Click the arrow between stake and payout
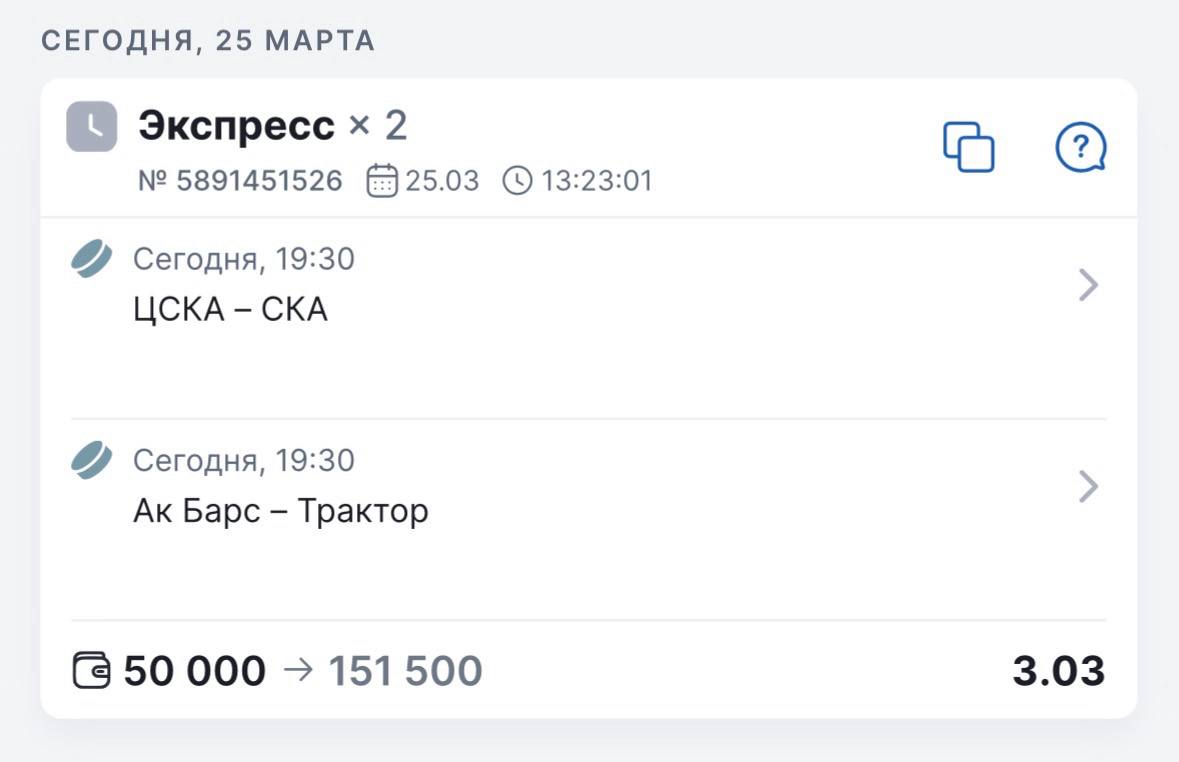1179x762 pixels. (297, 671)
